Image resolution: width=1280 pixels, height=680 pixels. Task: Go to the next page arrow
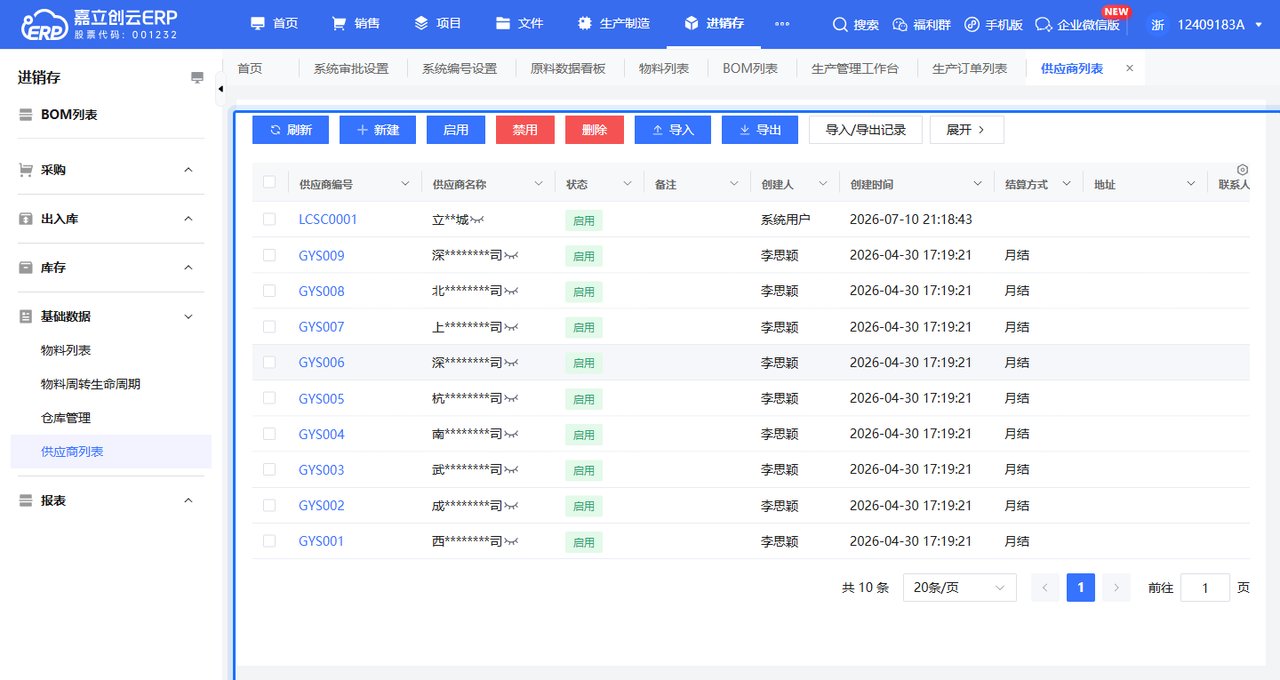(1117, 587)
